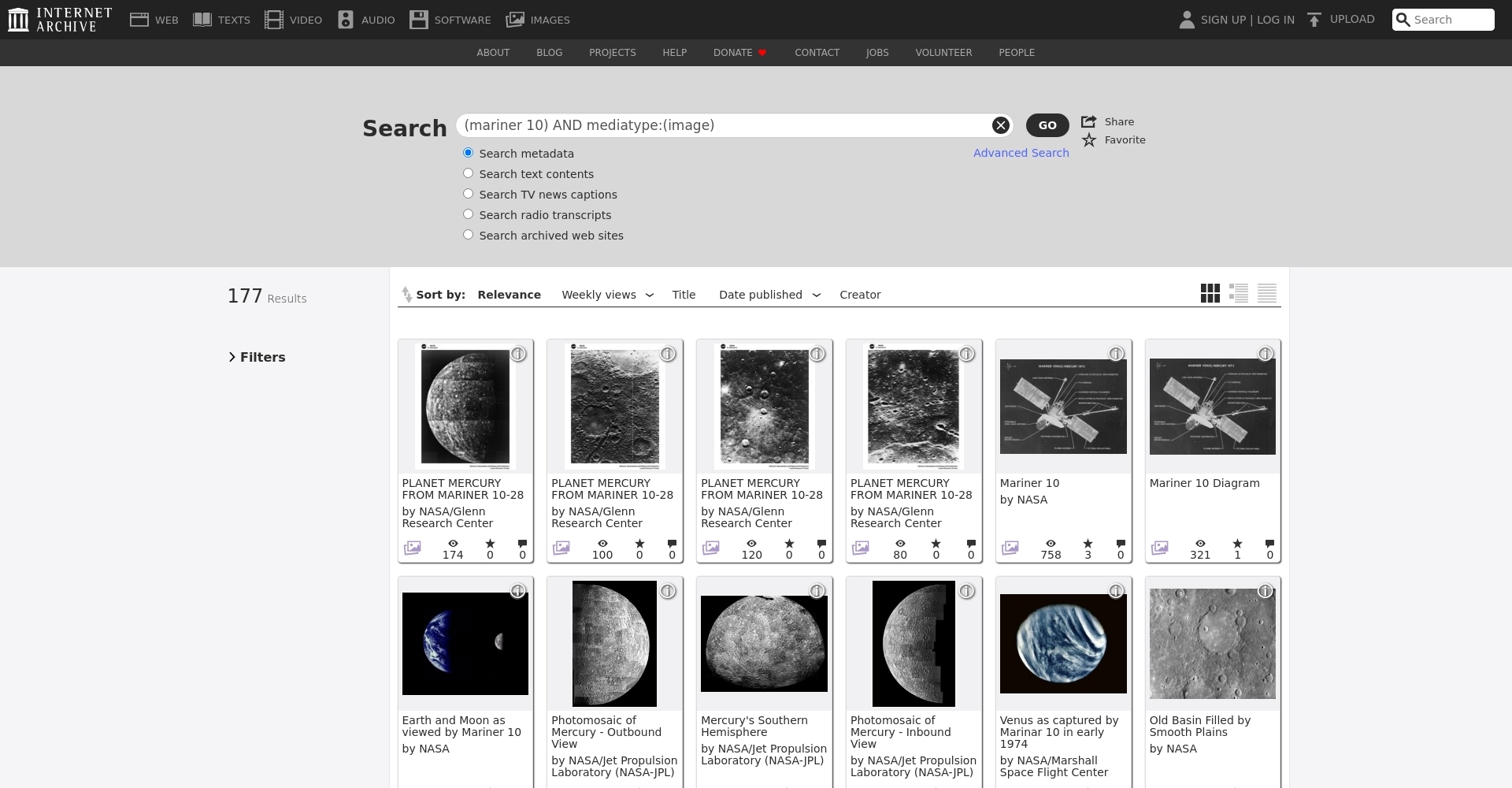This screenshot has height=788, width=1512.
Task: Click the Share icon
Action: click(1089, 121)
